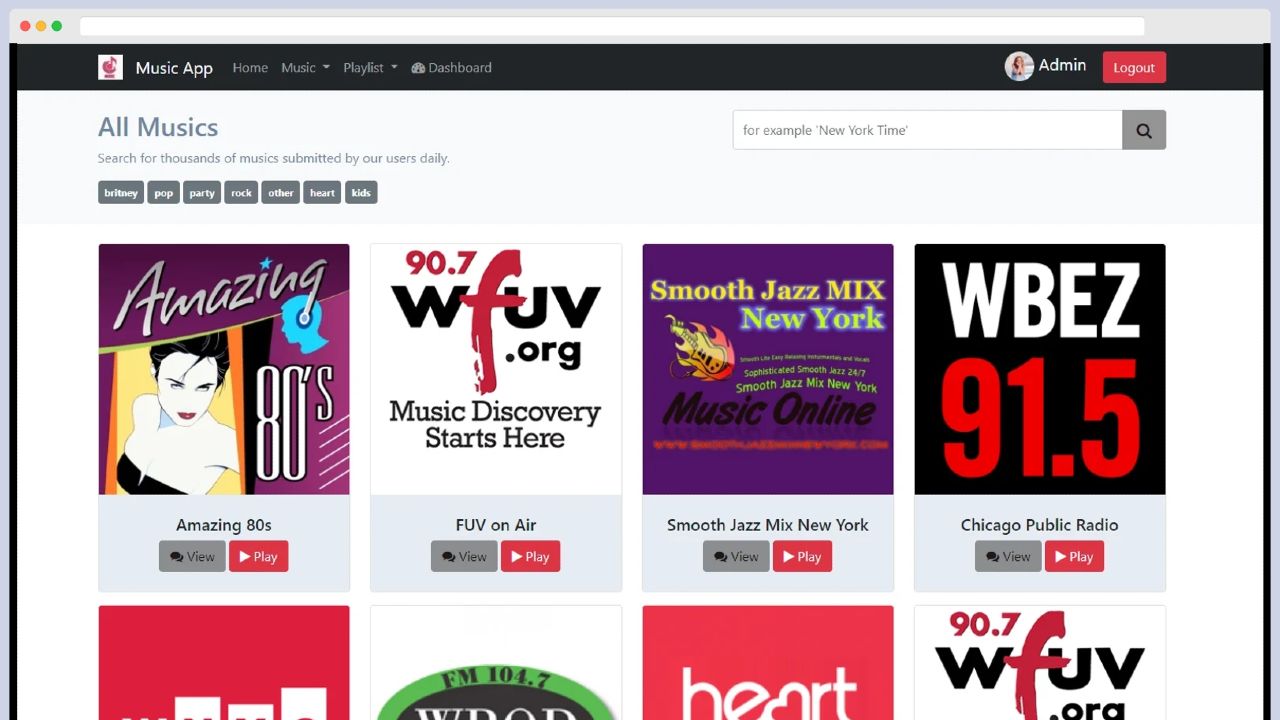Viewport: 1280px width, 720px height.
Task: Expand the Music dropdown menu
Action: [x=305, y=68]
